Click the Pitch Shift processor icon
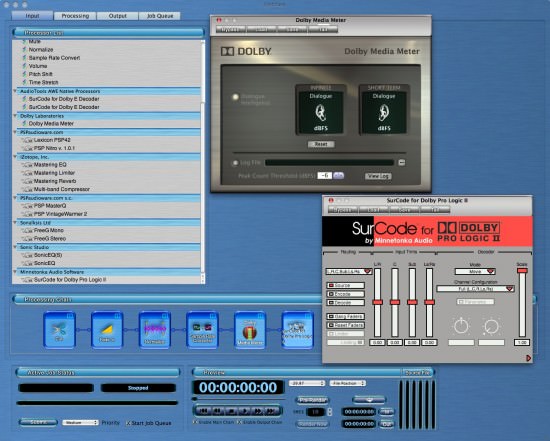This screenshot has width=550, height=441. [x=24, y=74]
